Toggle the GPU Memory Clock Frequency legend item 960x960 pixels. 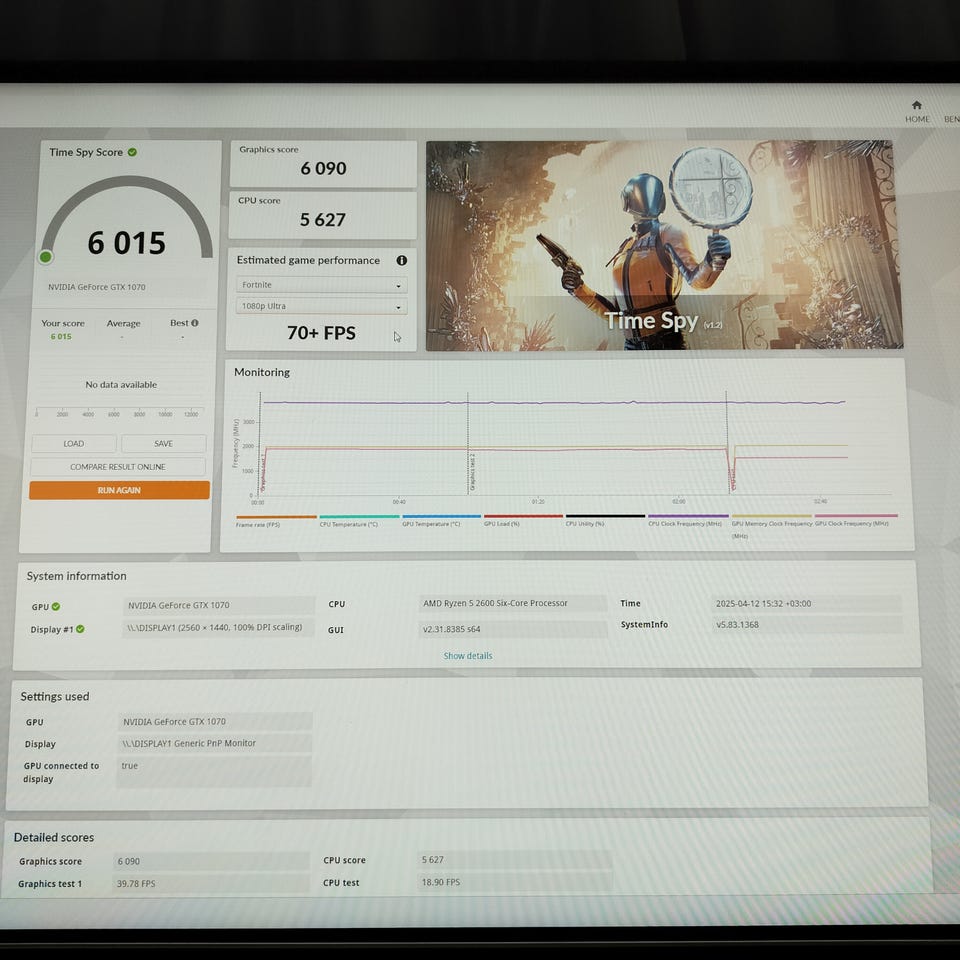pos(771,525)
